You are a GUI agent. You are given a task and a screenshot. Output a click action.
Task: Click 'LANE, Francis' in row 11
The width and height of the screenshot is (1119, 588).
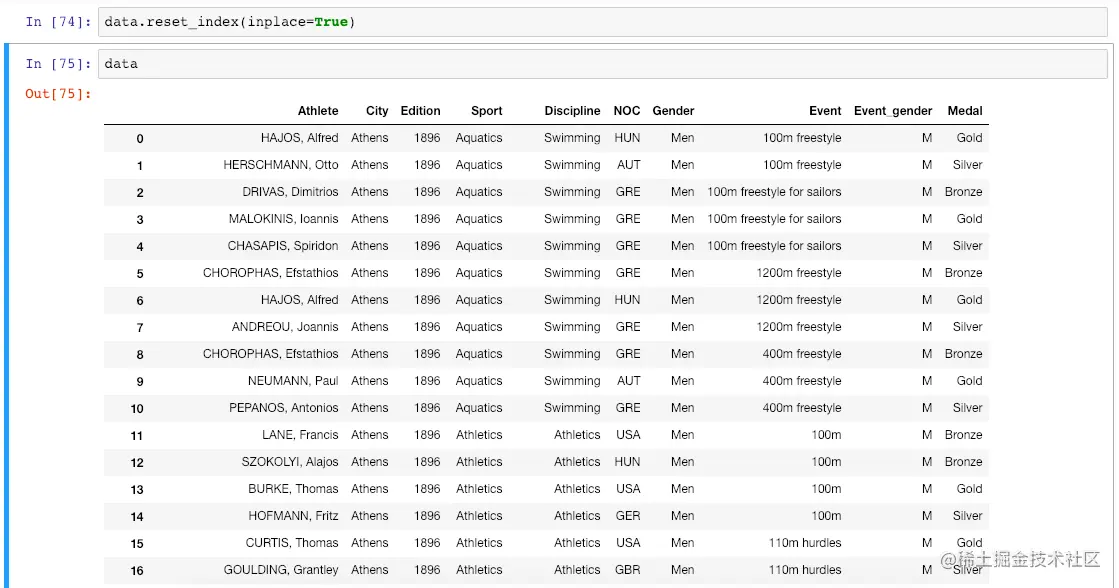click(302, 435)
